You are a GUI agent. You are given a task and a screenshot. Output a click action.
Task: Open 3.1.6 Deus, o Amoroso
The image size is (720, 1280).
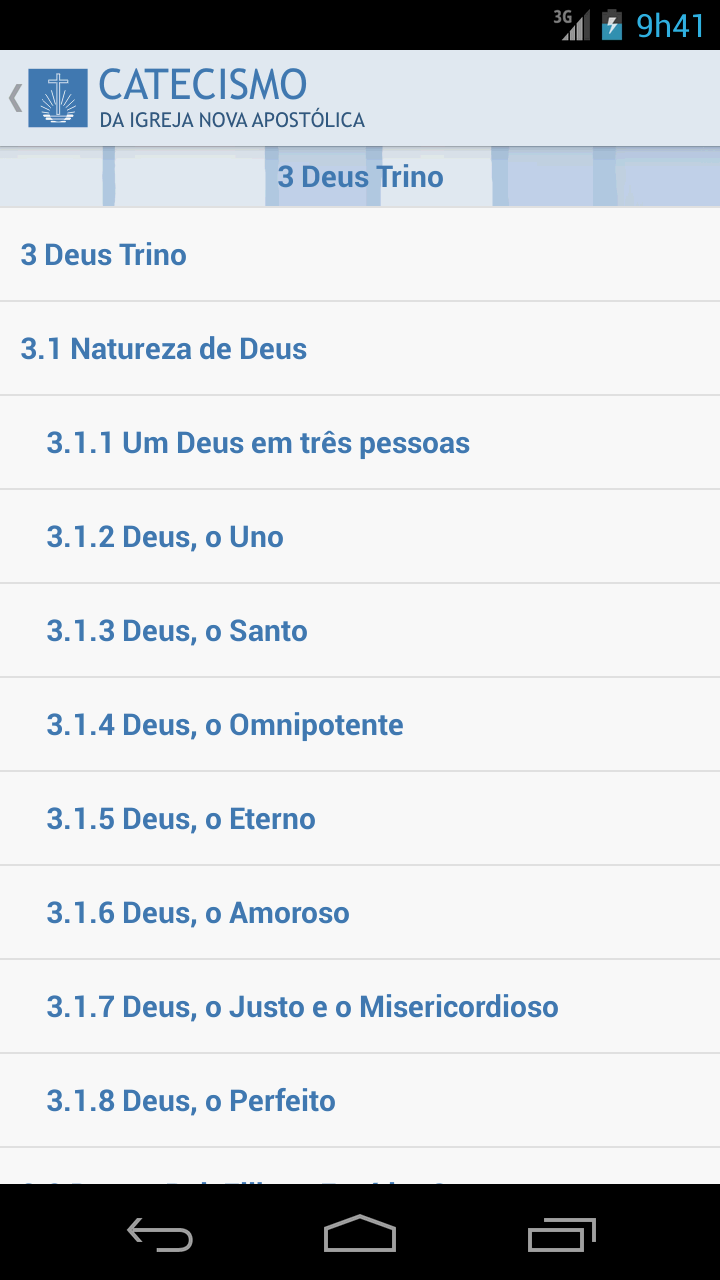[360, 913]
